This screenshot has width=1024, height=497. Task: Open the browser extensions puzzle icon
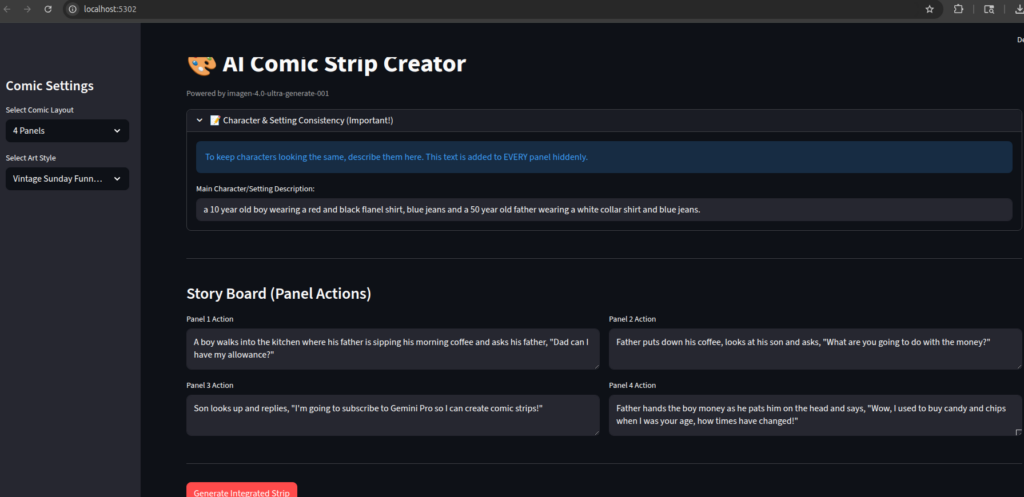pyautogui.click(x=958, y=9)
